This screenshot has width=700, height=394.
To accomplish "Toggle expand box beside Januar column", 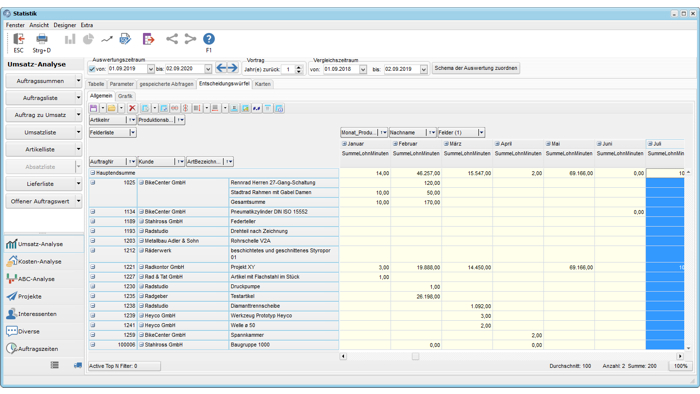I will (x=344, y=144).
